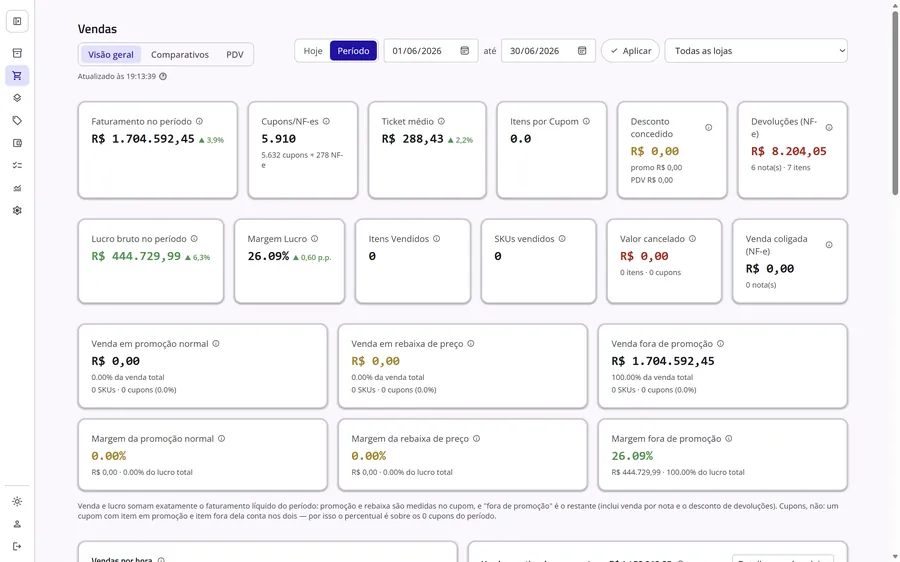
Task: Toggle the sidebar panel icon at top
Action: click(x=17, y=21)
